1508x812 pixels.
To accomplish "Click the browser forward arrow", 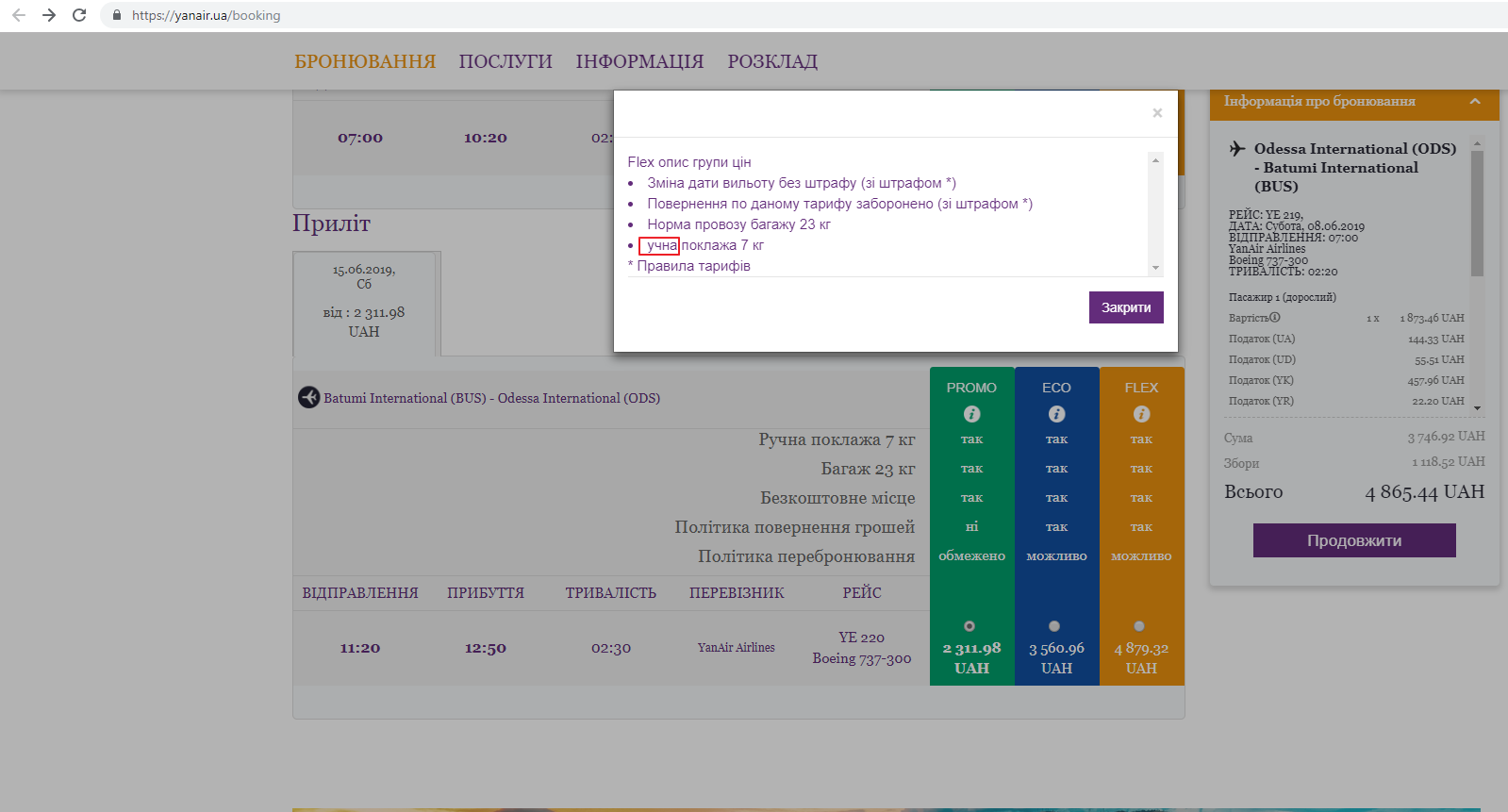I will coord(49,15).
